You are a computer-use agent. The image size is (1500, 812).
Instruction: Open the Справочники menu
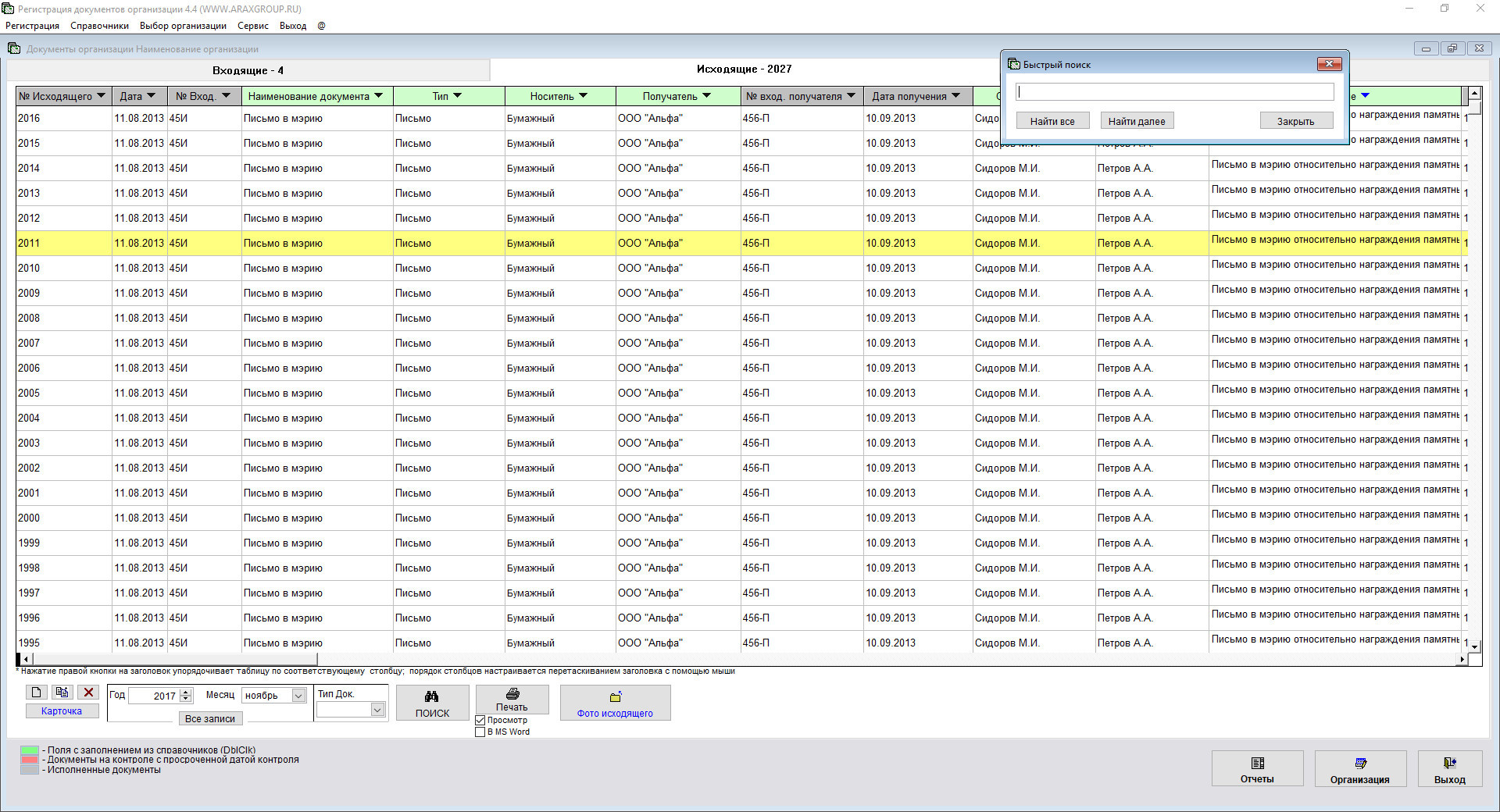click(x=100, y=26)
